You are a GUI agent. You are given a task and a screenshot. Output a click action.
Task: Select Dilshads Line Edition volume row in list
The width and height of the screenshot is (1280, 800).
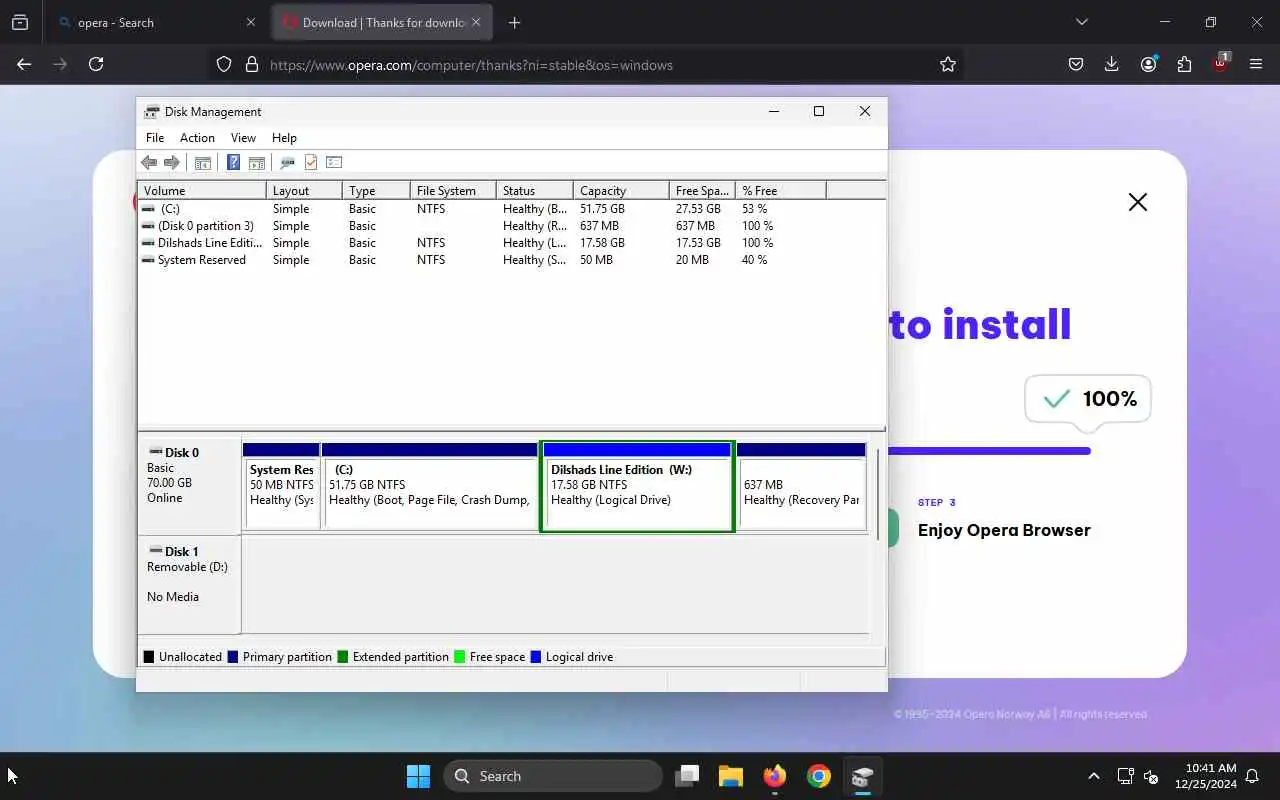pos(511,243)
